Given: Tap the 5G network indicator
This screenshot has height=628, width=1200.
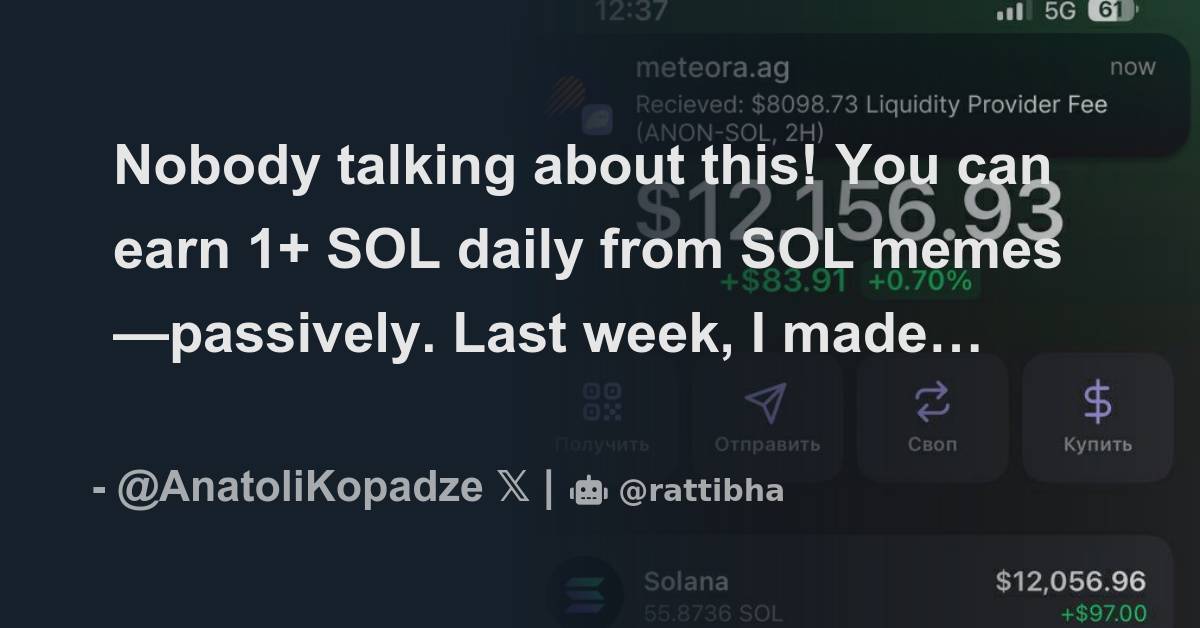Looking at the screenshot, I should [x=1062, y=12].
